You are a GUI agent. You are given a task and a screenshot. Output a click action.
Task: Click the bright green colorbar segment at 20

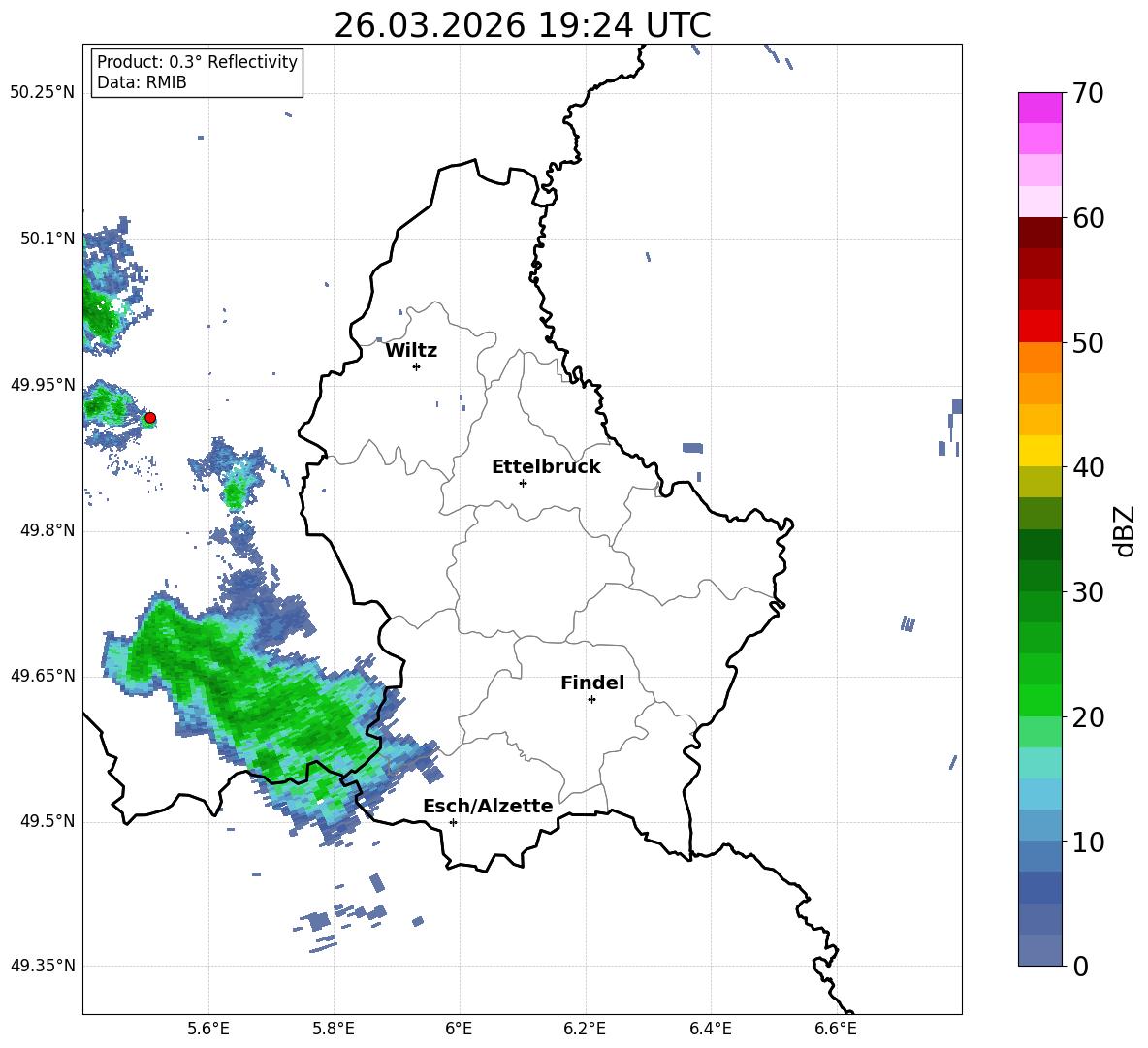1039,700
